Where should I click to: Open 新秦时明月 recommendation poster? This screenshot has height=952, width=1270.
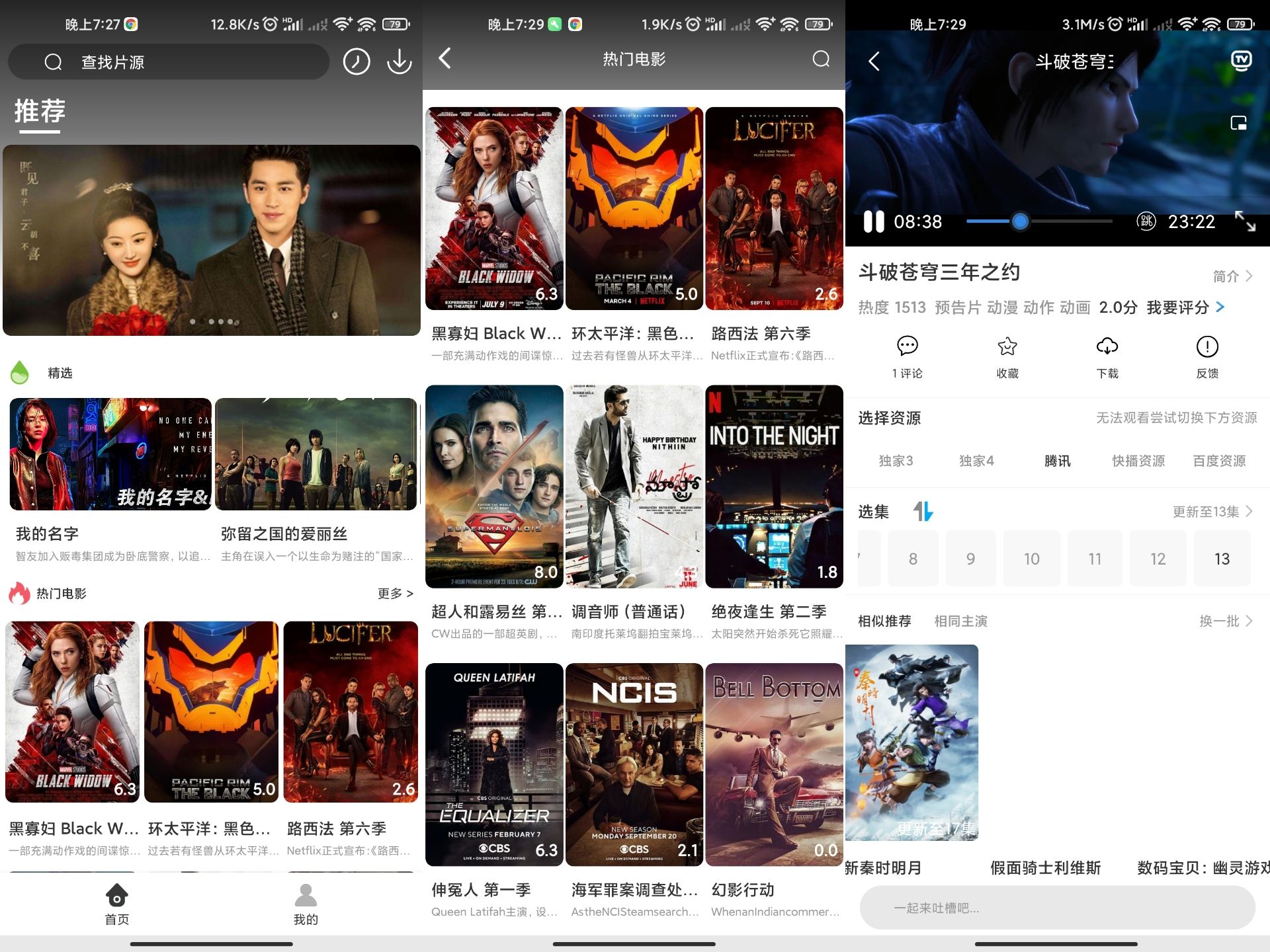[912, 742]
